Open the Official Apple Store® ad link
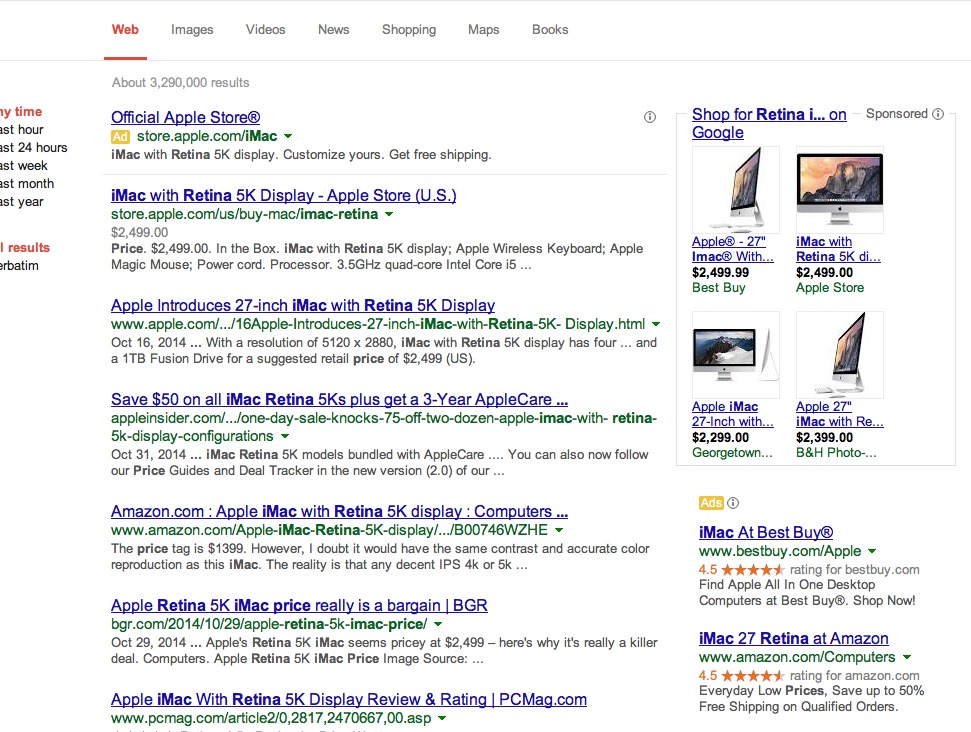Screen dimensions: 971x732 [186, 117]
